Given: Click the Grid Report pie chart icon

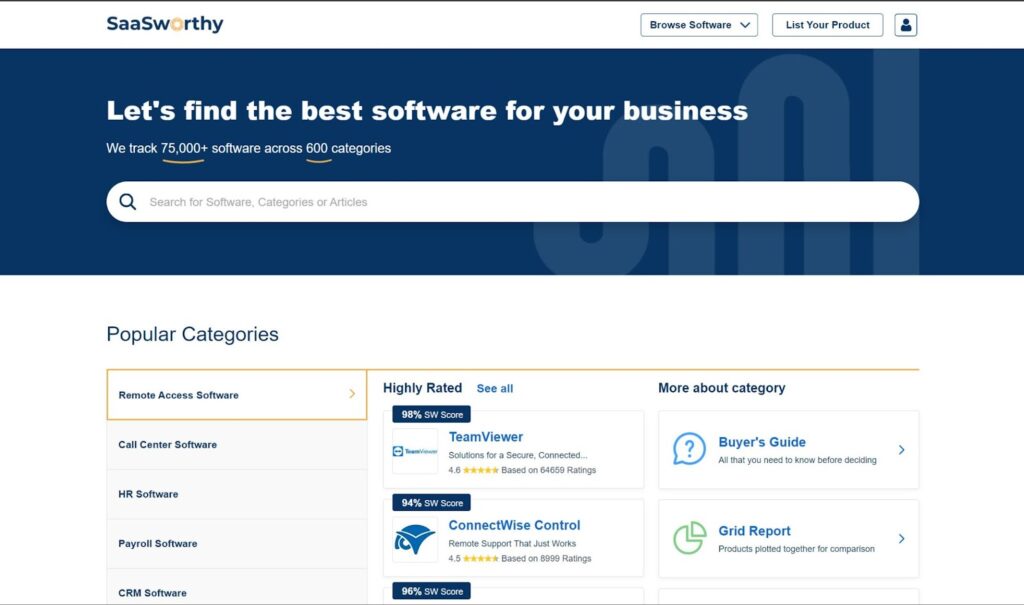Looking at the screenshot, I should click(x=689, y=538).
